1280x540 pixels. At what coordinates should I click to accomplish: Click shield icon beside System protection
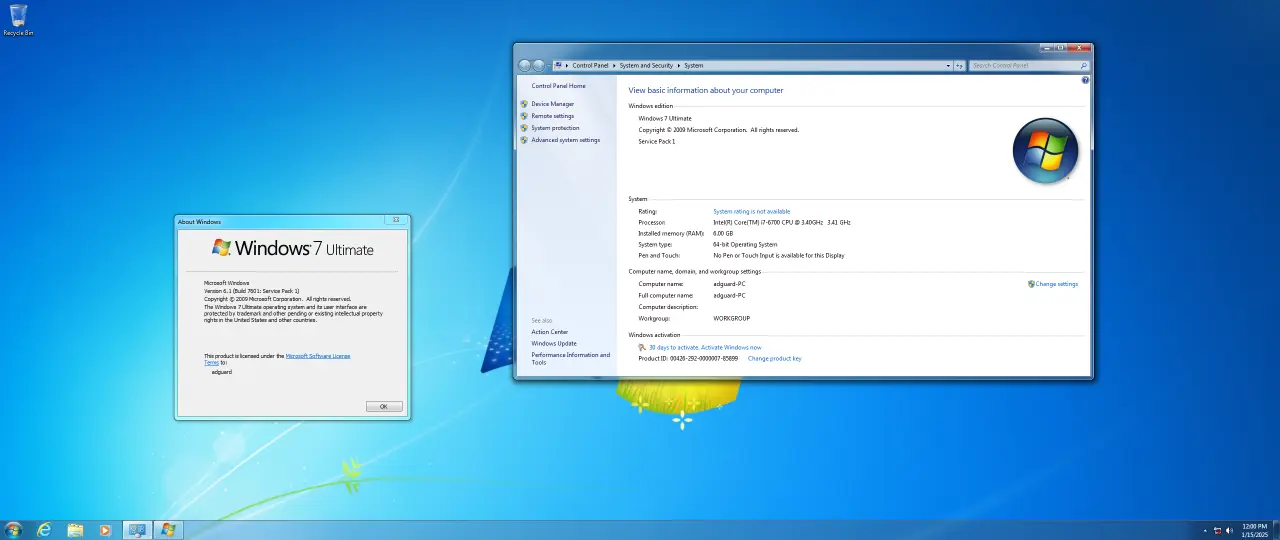pos(523,128)
